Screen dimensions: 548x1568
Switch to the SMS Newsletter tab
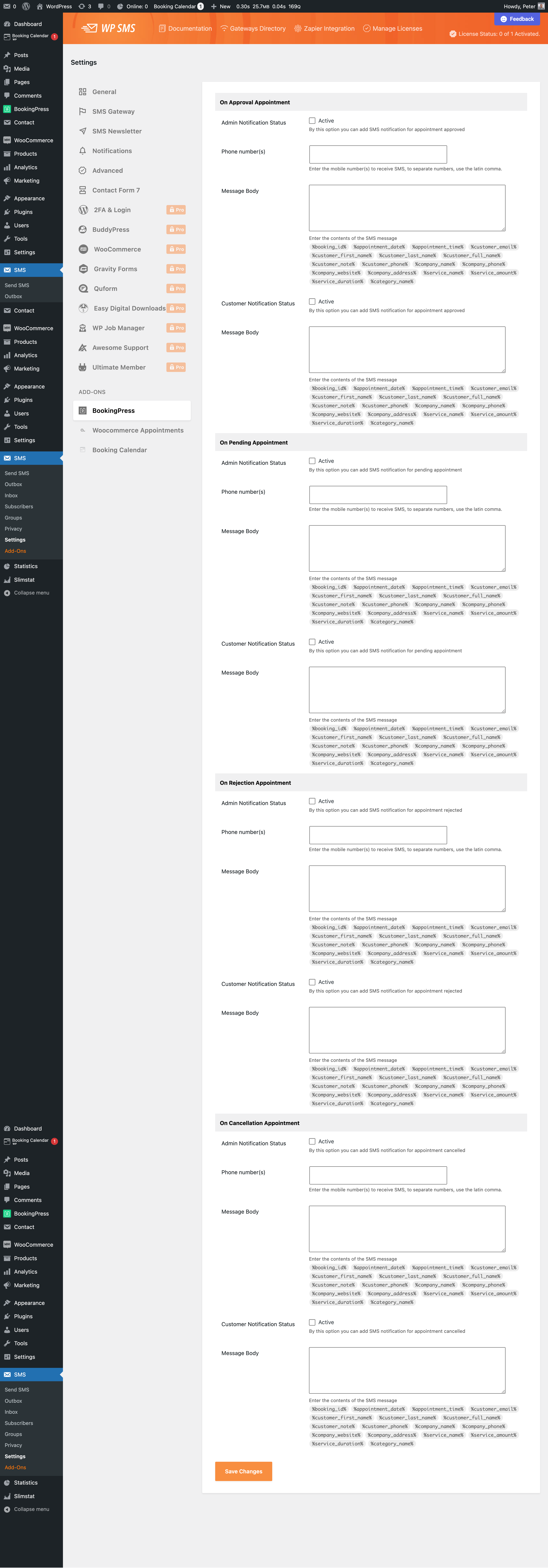[132, 131]
